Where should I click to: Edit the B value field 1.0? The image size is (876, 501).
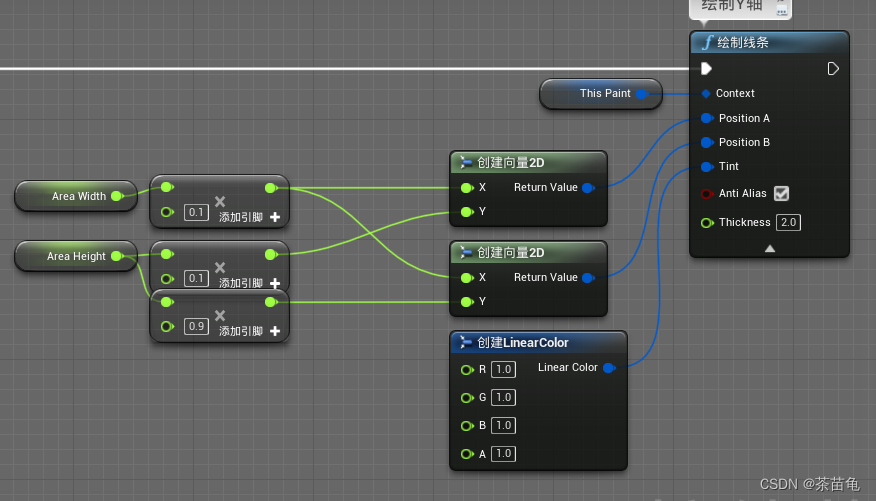click(503, 425)
